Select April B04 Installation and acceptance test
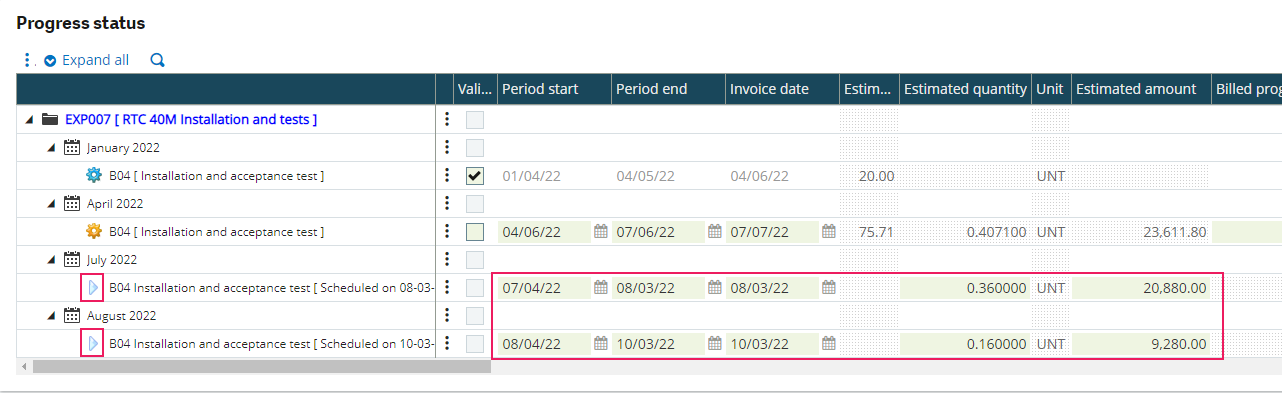 217,232
